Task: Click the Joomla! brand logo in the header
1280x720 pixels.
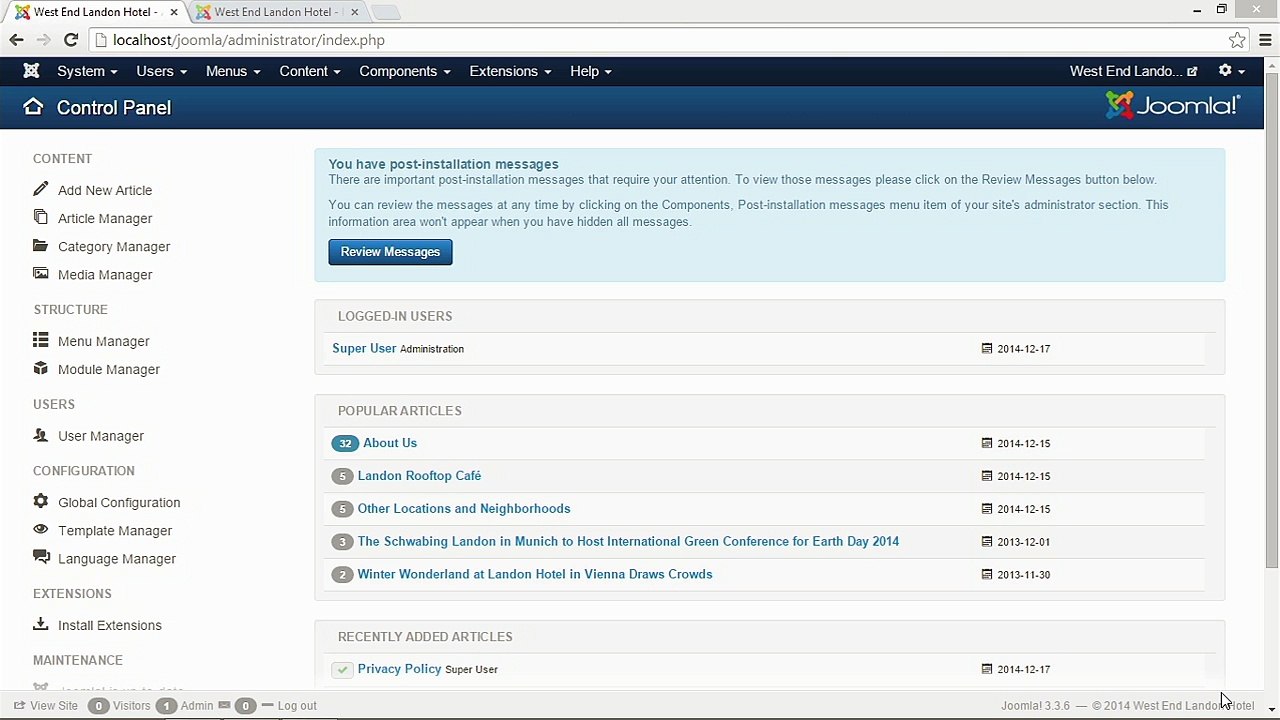Action: point(1173,105)
